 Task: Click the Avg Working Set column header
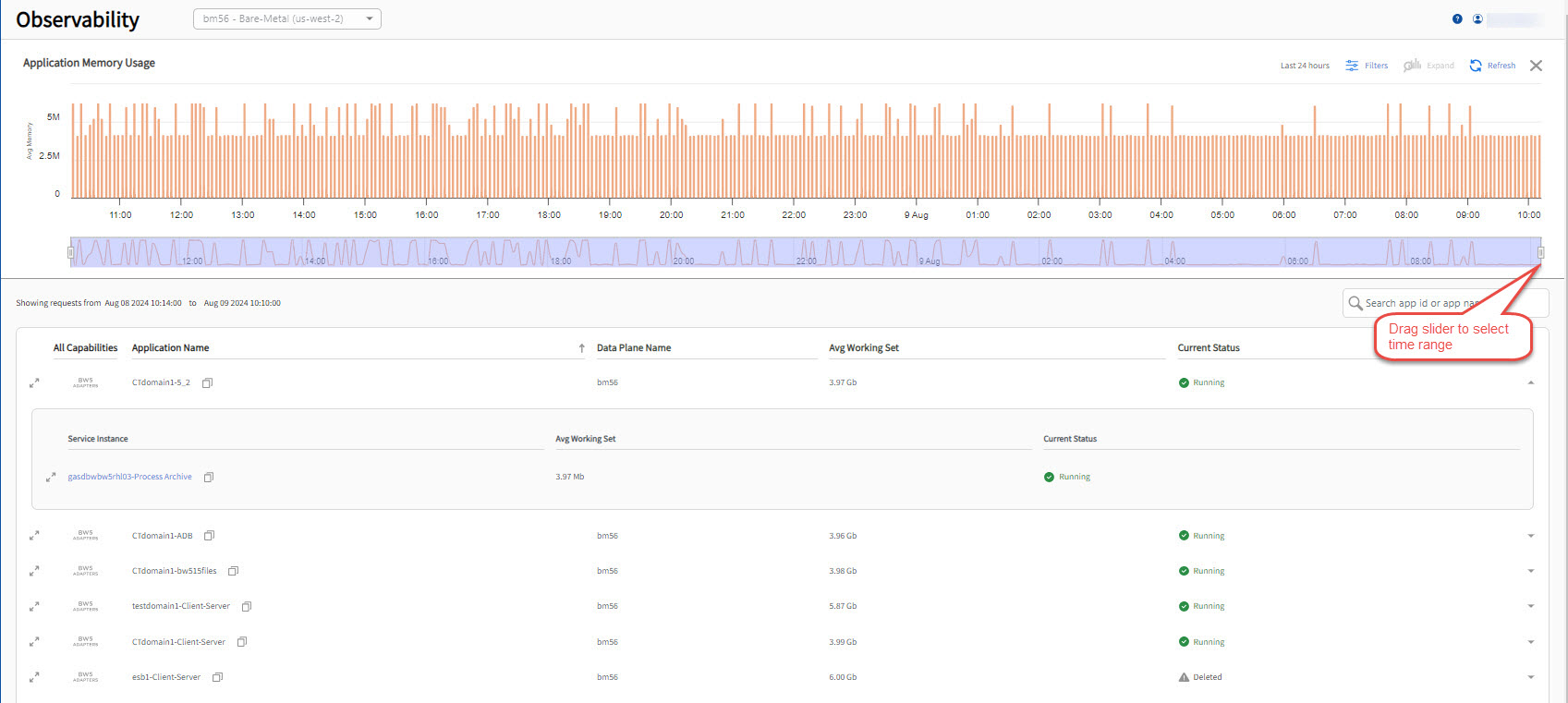point(863,348)
